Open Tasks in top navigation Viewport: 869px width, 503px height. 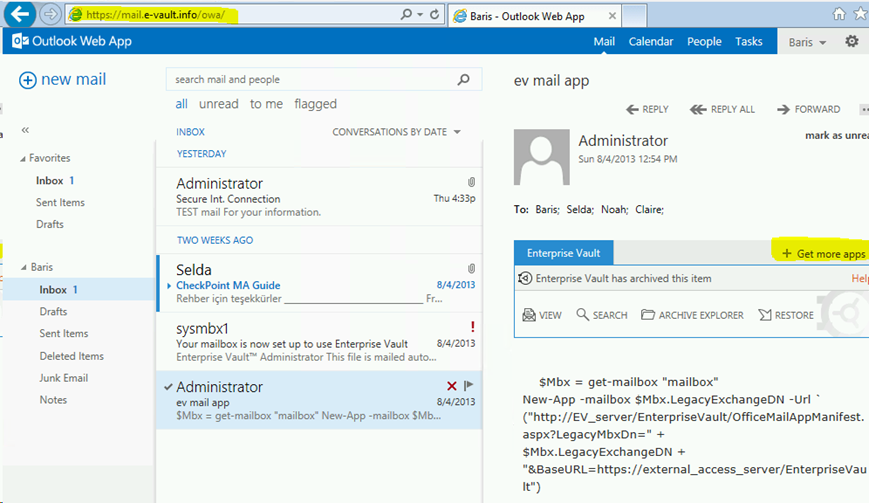pos(749,42)
